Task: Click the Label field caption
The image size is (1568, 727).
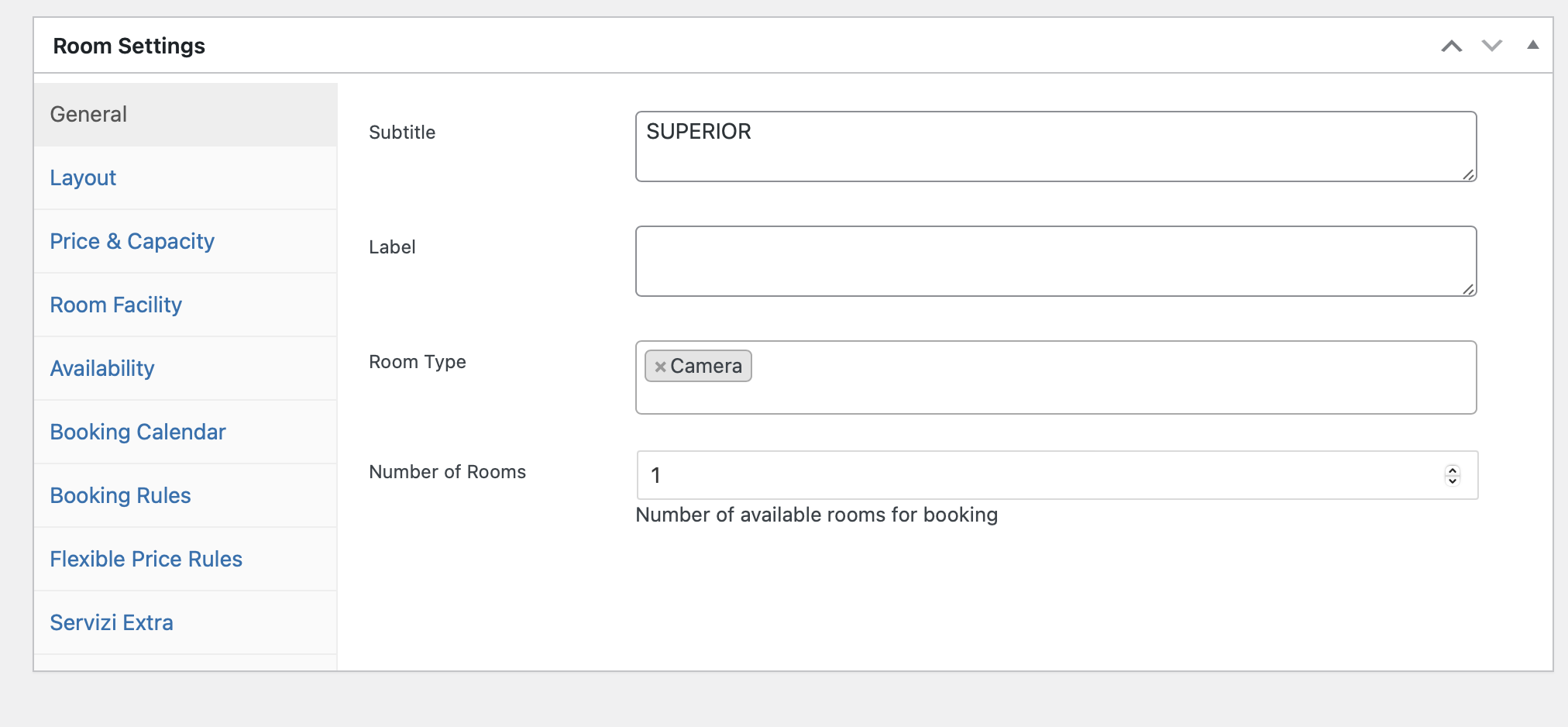Action: (x=392, y=247)
